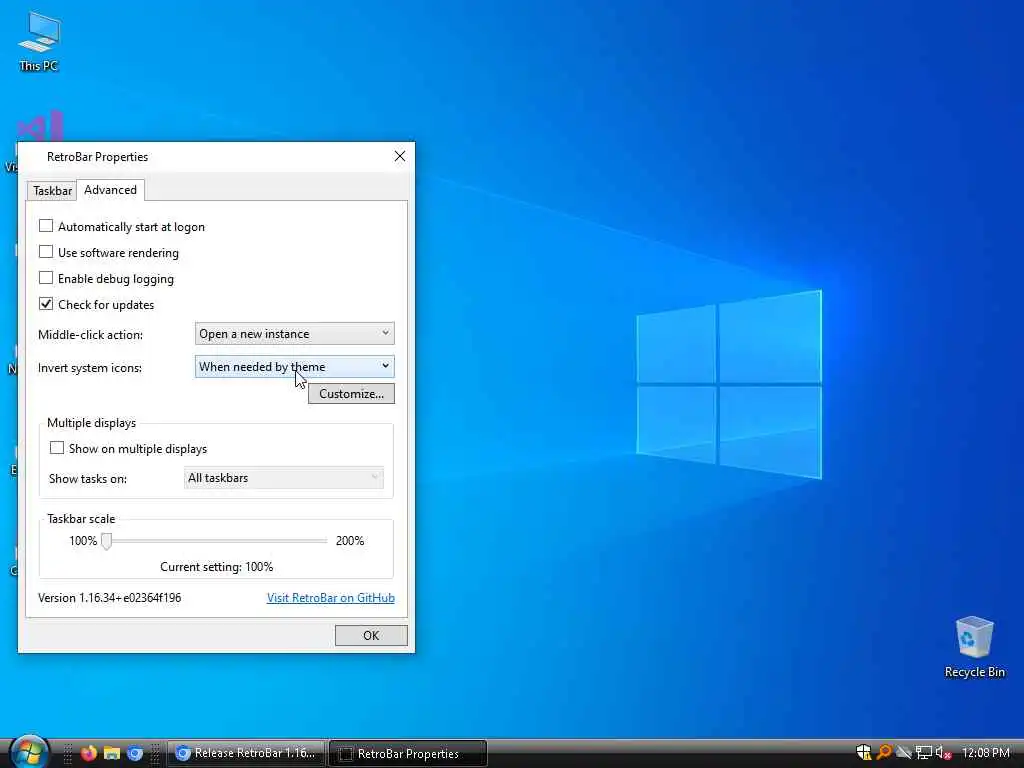1024x768 pixels.
Task: Click the 200% scale label
Action: click(x=350, y=541)
